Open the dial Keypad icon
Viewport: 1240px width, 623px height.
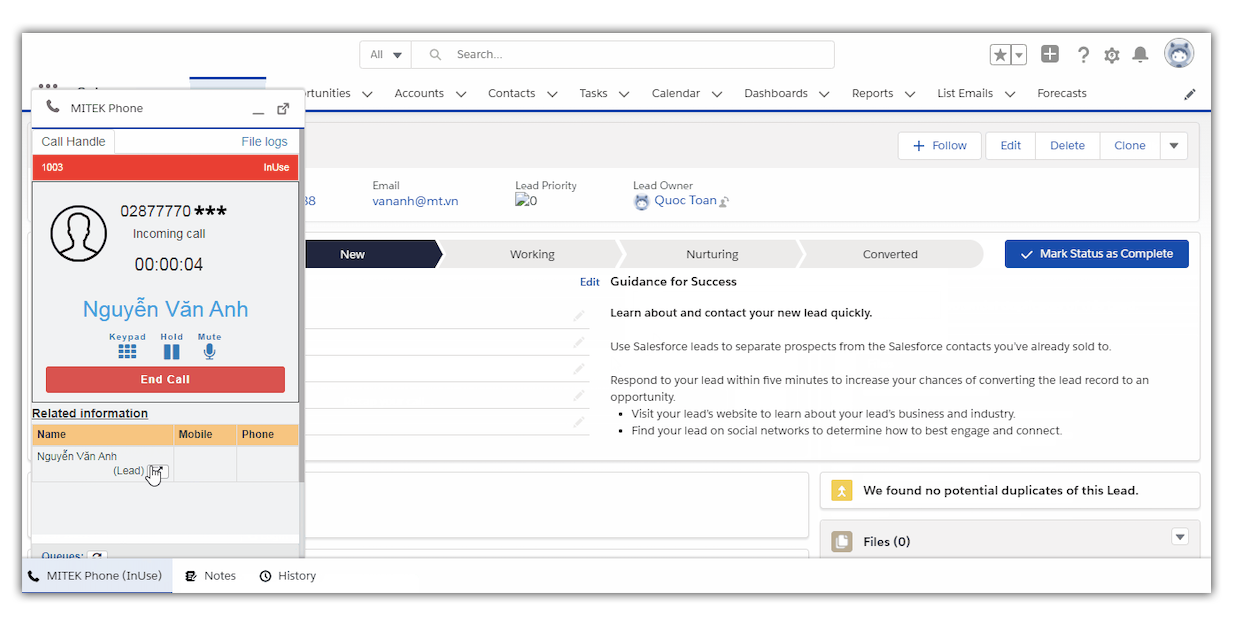click(x=127, y=351)
